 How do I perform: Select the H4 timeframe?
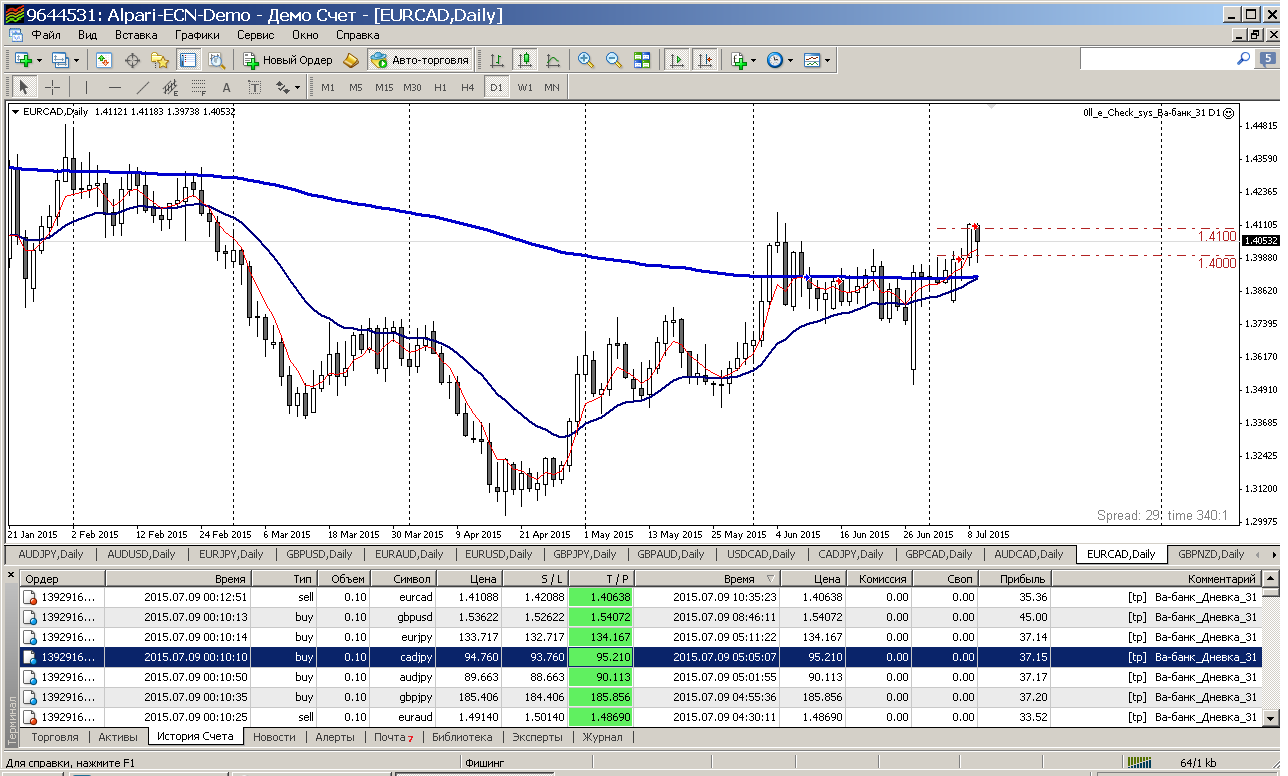tap(468, 87)
